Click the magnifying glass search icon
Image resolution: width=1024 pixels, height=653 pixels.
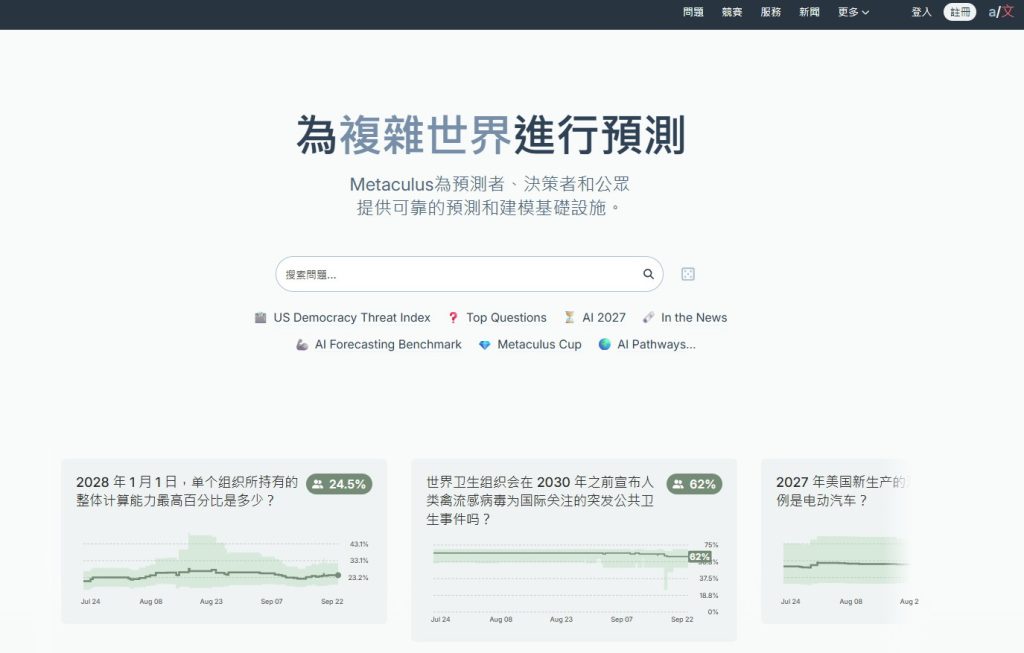pos(648,274)
